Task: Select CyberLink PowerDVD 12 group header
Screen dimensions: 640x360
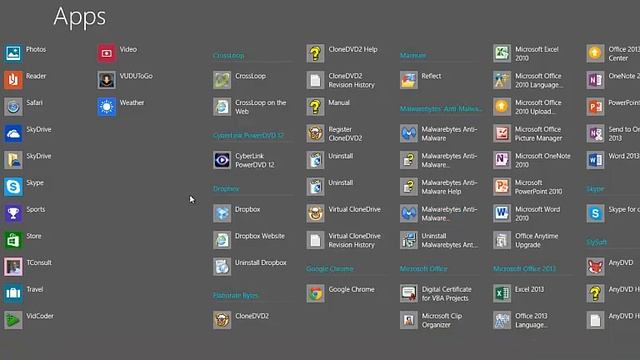Action: pos(248,136)
